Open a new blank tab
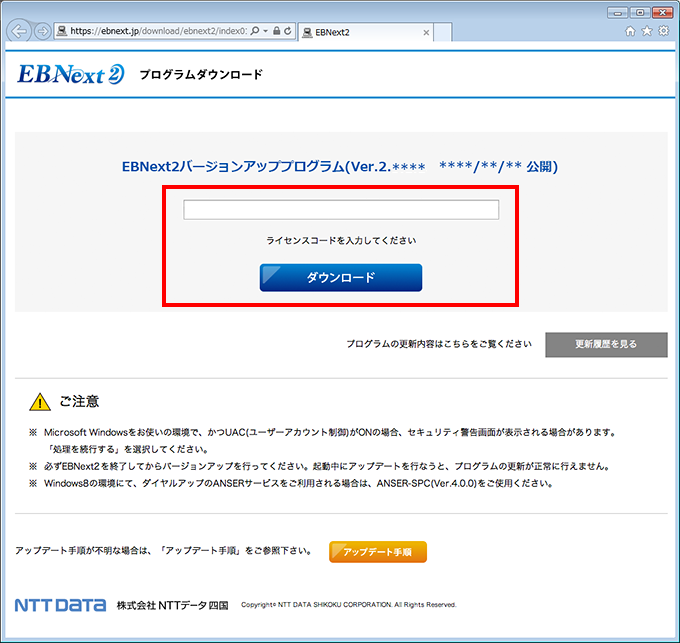Screen dimensions: 680x643 [442, 33]
